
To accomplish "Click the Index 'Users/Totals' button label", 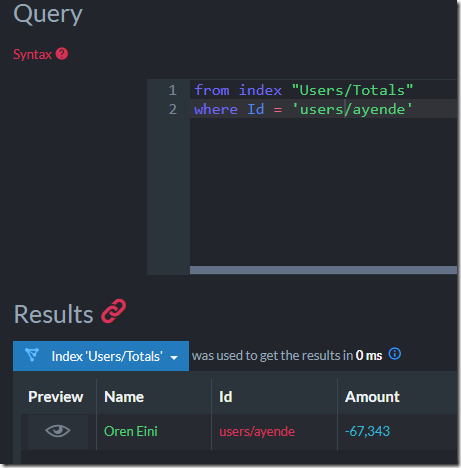I will (107, 356).
